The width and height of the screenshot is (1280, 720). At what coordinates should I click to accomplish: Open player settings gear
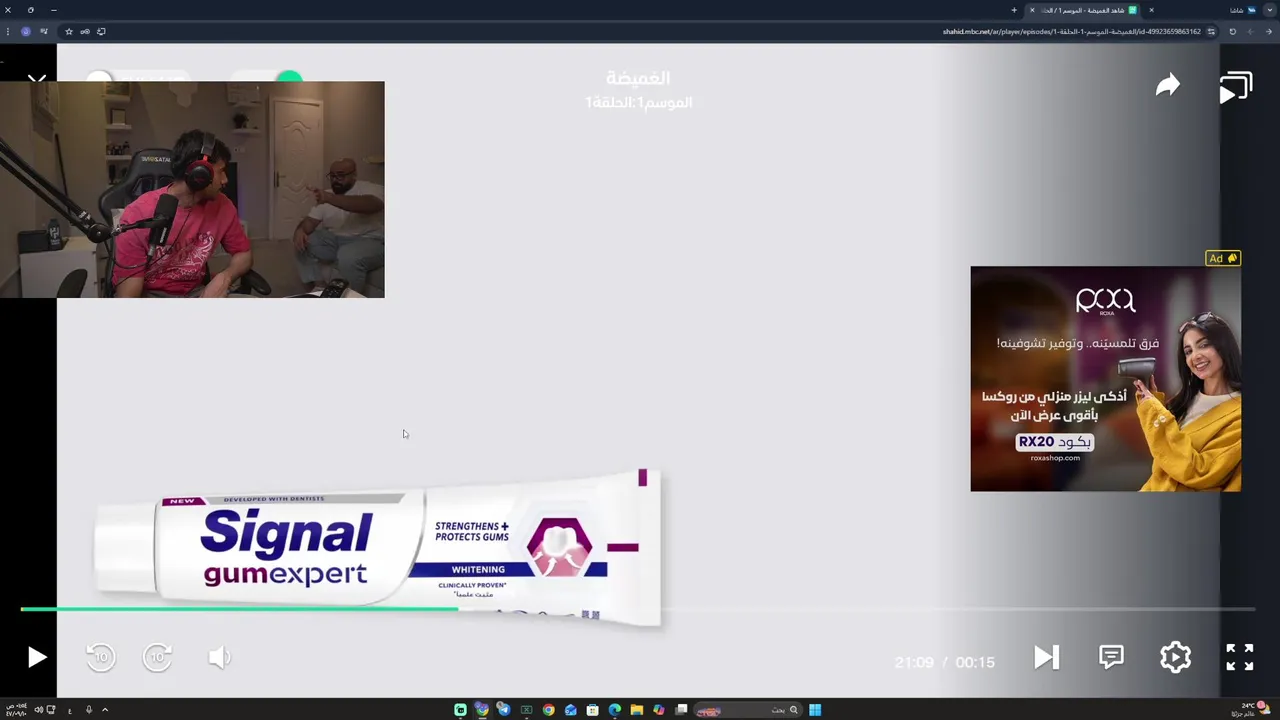[1175, 657]
